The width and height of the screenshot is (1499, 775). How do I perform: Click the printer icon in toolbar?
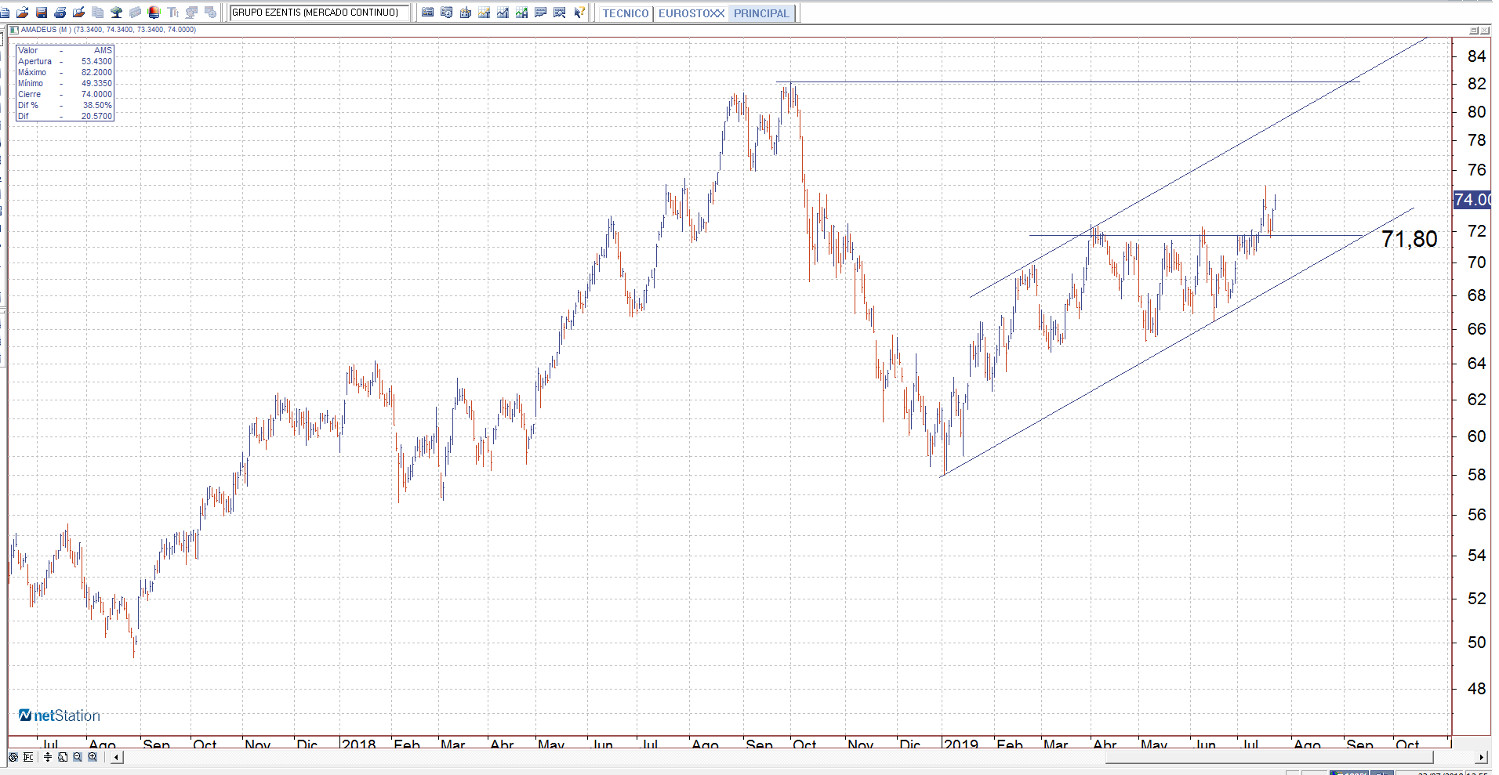point(60,13)
